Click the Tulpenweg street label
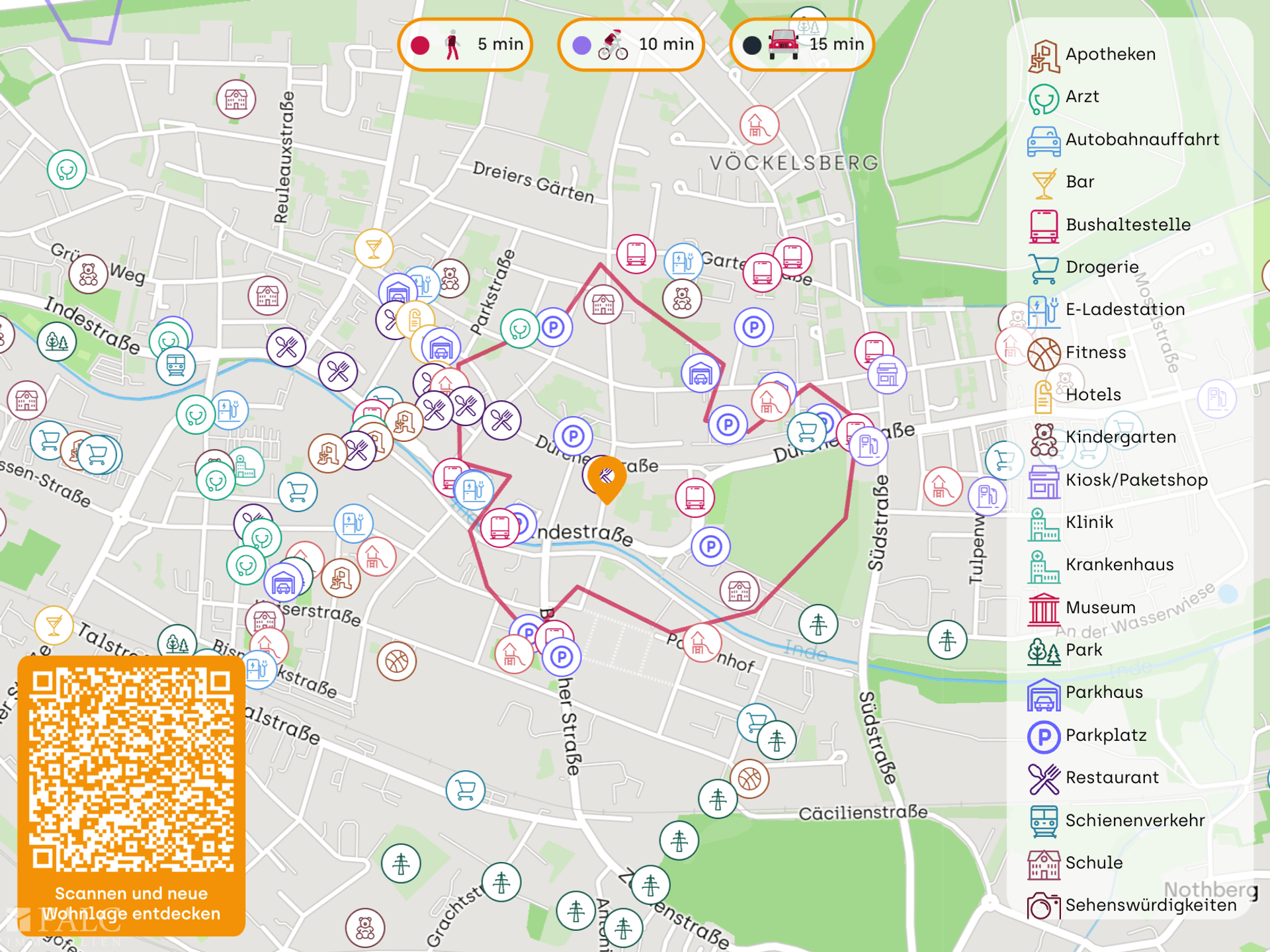1270x952 pixels. point(977,548)
